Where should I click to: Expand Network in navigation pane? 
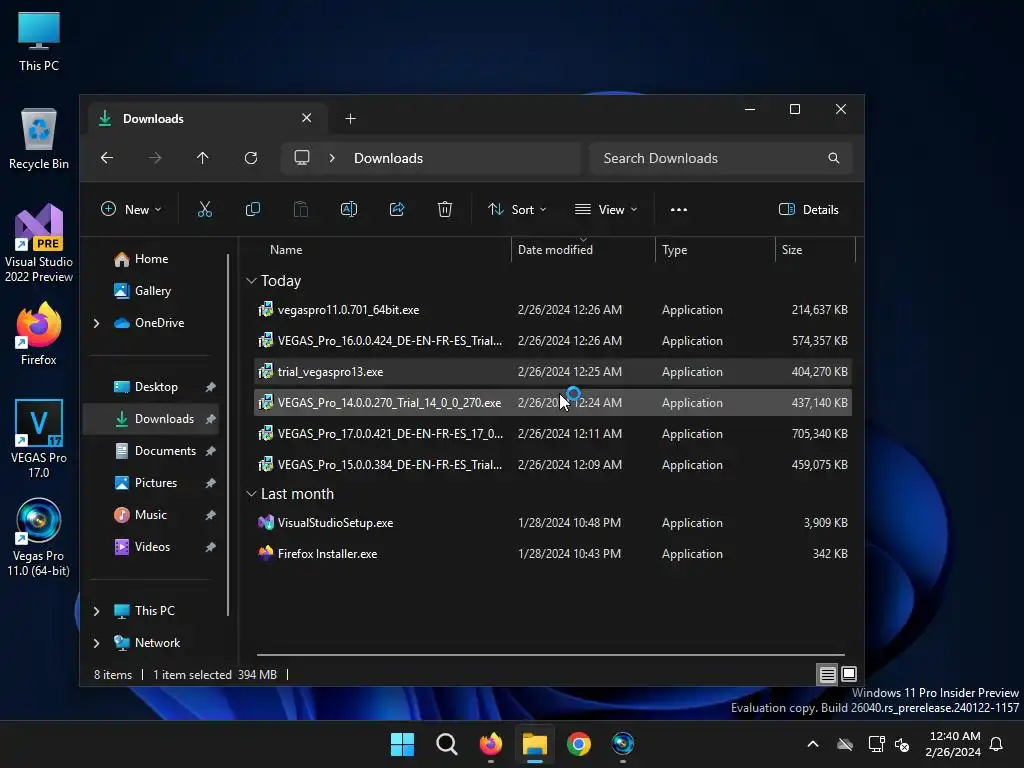[x=97, y=643]
